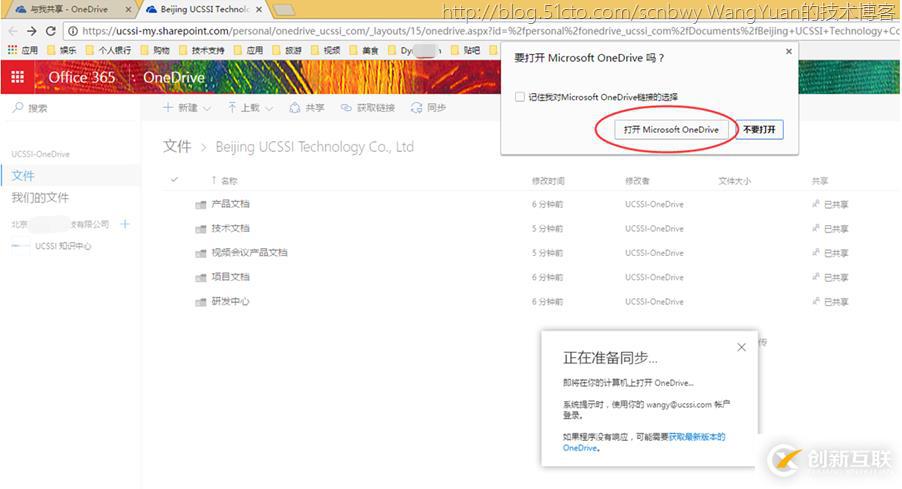
Task: Open the 技术文档 folder
Action: click(x=230, y=228)
